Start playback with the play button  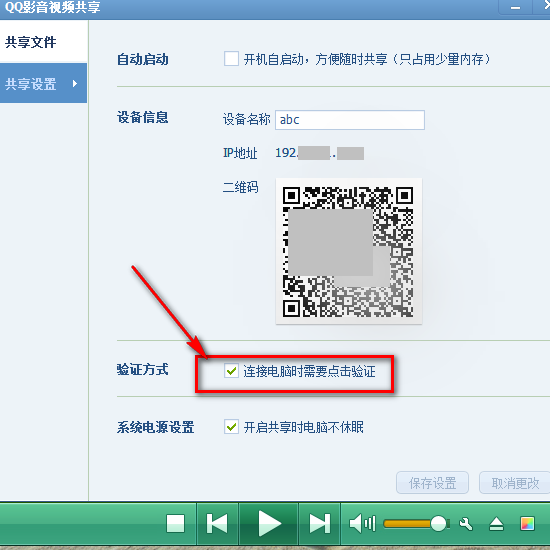[269, 524]
